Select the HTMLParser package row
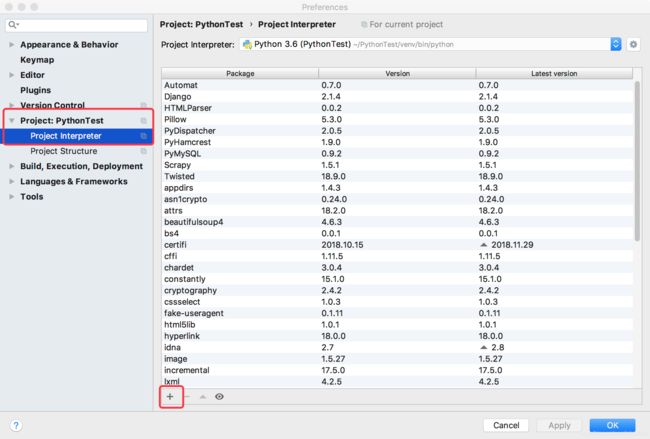The width and height of the screenshot is (650, 439). [397, 108]
